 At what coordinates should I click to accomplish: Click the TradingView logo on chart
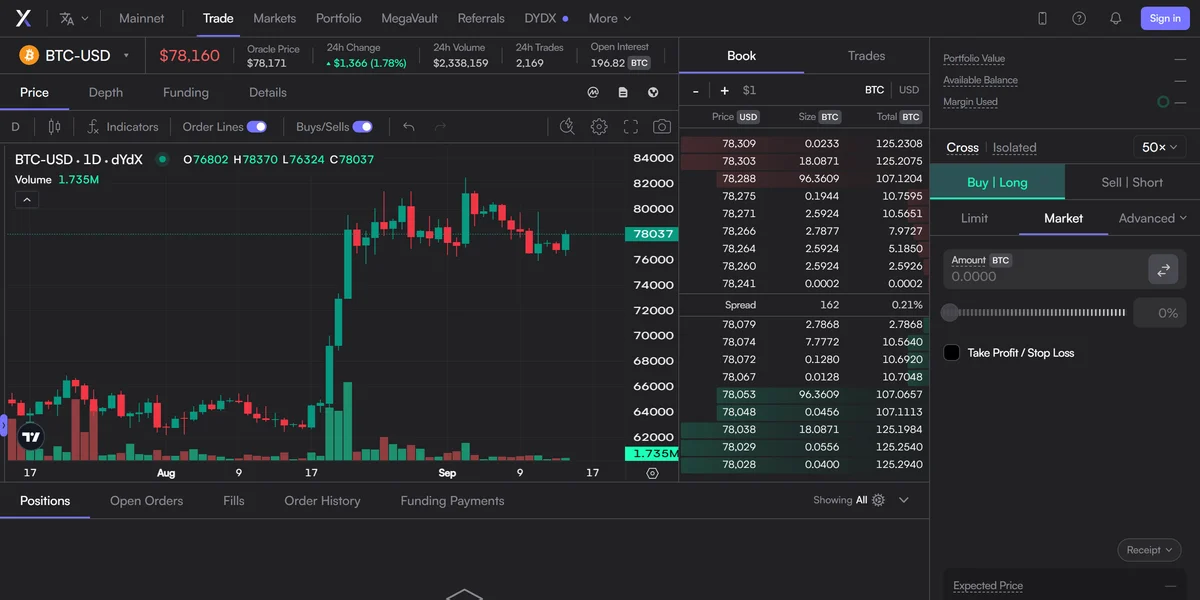click(x=31, y=437)
